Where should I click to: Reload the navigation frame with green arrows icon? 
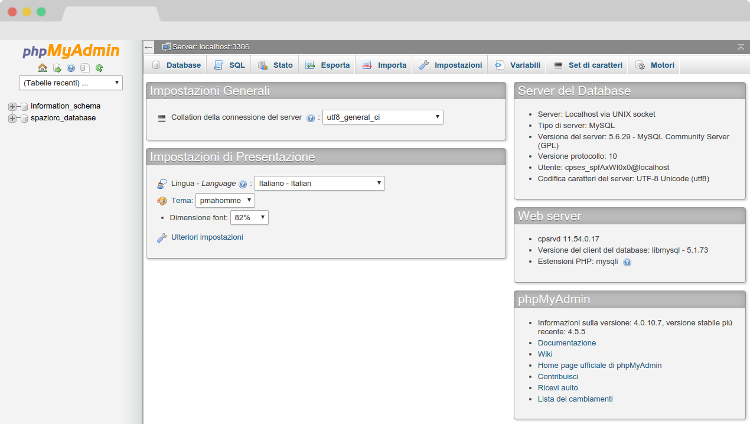pos(99,68)
